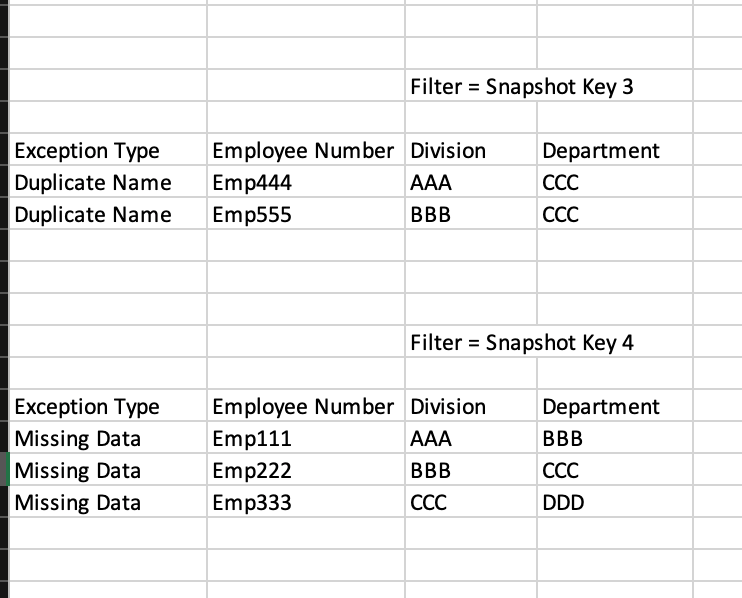Image resolution: width=742 pixels, height=598 pixels.
Task: Select Duplicate Name cell beside Emp555
Action: tap(107, 214)
